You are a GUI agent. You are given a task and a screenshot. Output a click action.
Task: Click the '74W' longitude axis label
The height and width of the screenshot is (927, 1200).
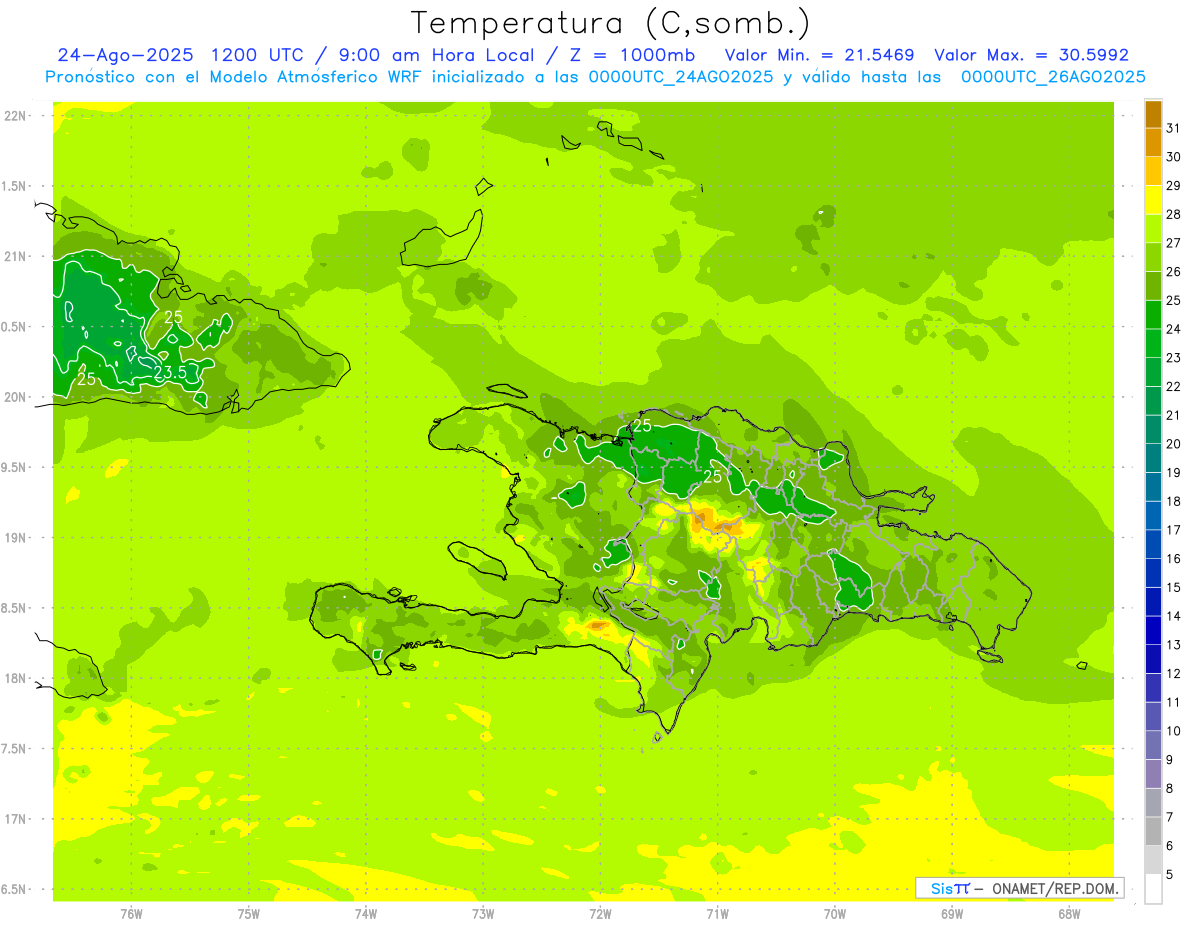366,914
